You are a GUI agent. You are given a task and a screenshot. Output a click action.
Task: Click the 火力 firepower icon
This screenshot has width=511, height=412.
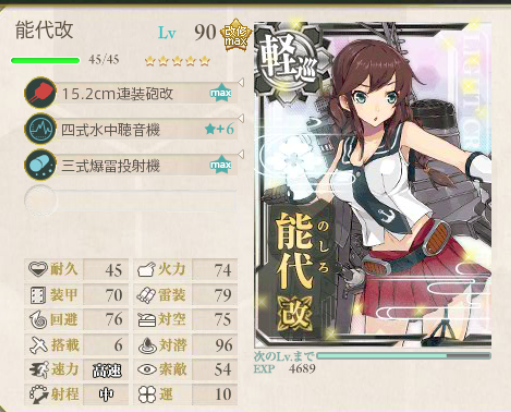[x=146, y=269]
